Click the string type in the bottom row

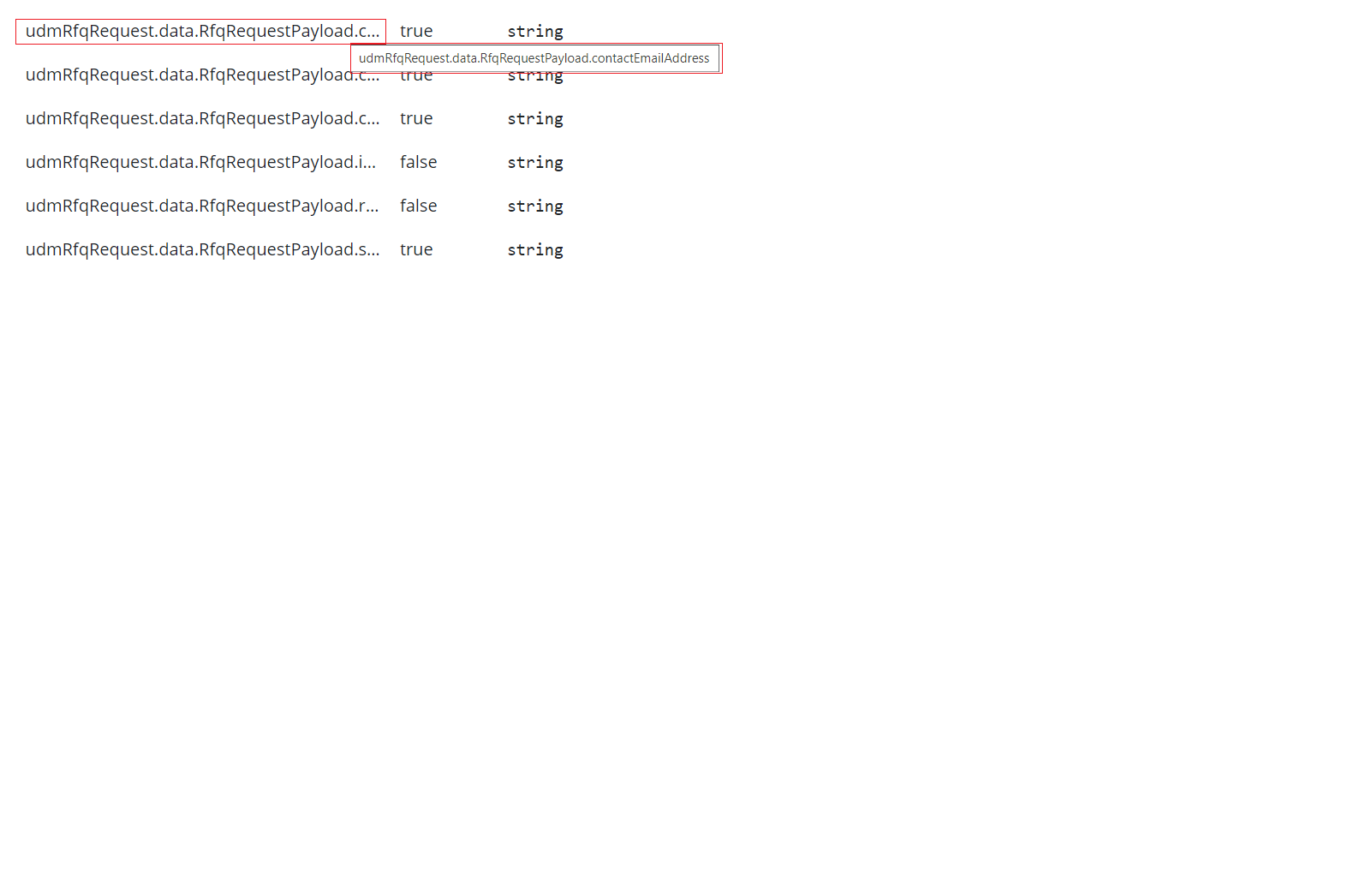(x=535, y=249)
